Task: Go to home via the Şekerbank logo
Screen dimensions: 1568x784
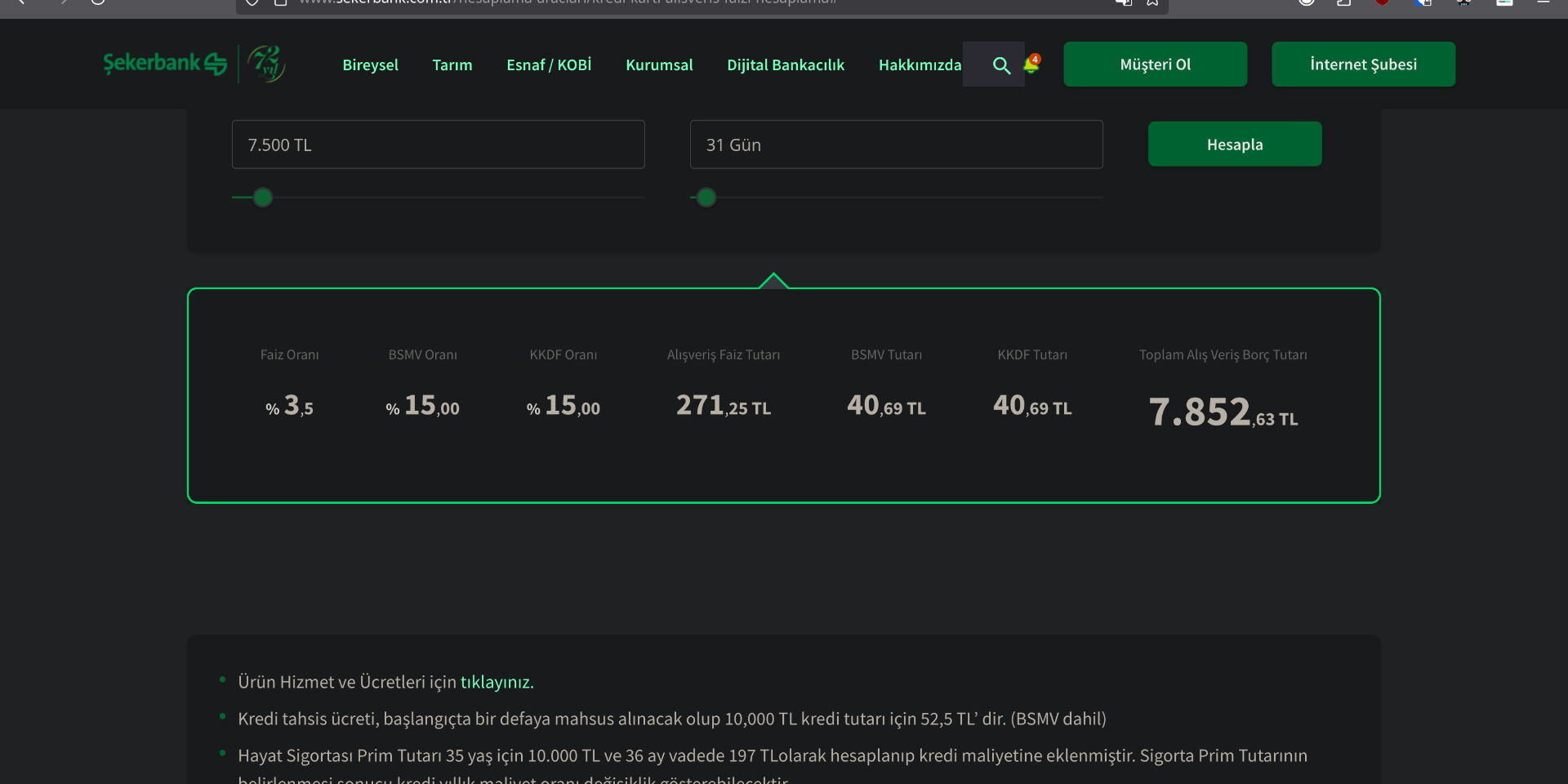Action: [x=165, y=64]
